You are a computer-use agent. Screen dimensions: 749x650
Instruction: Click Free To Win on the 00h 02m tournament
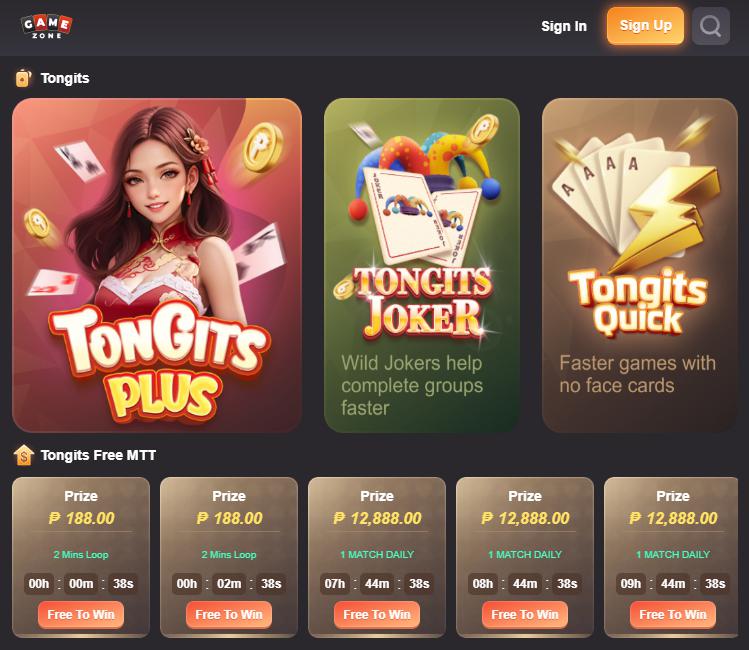point(229,614)
